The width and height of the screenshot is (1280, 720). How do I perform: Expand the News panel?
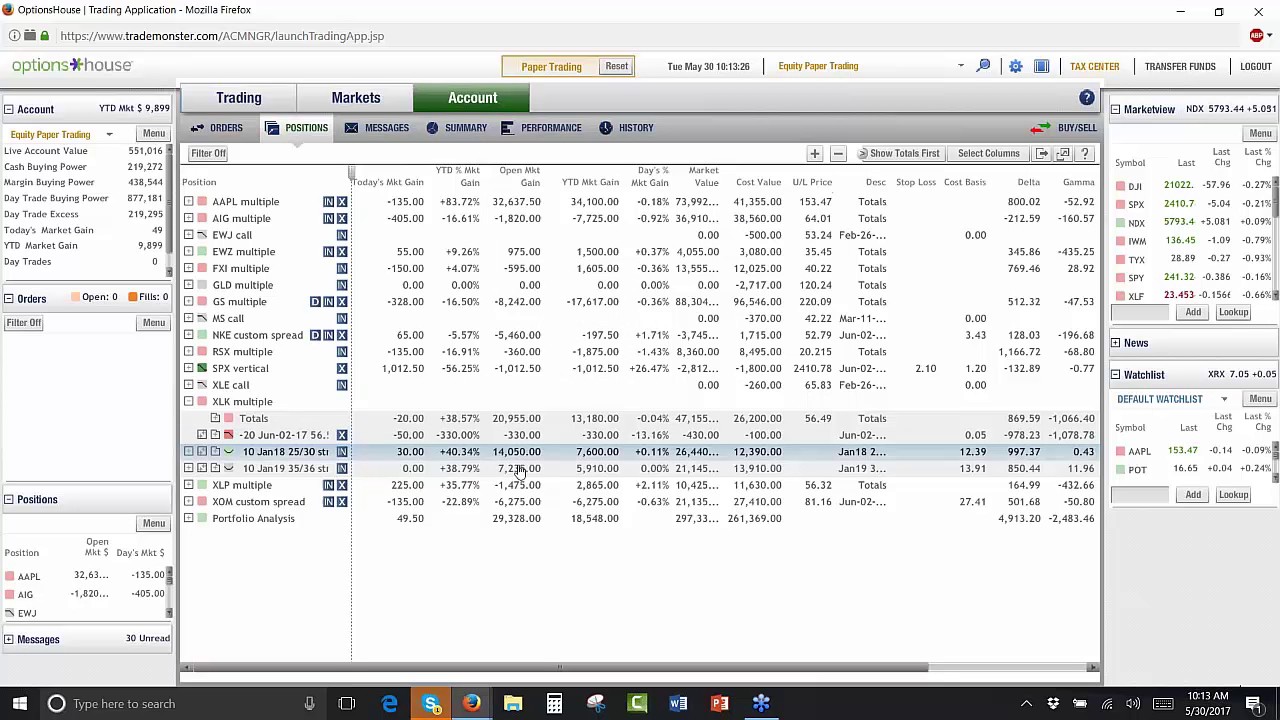point(1115,343)
